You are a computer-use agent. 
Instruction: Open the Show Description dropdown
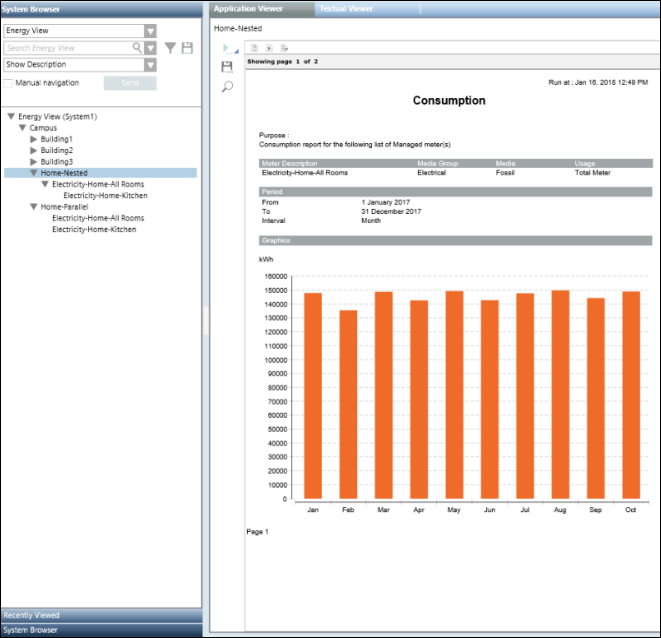tap(150, 65)
